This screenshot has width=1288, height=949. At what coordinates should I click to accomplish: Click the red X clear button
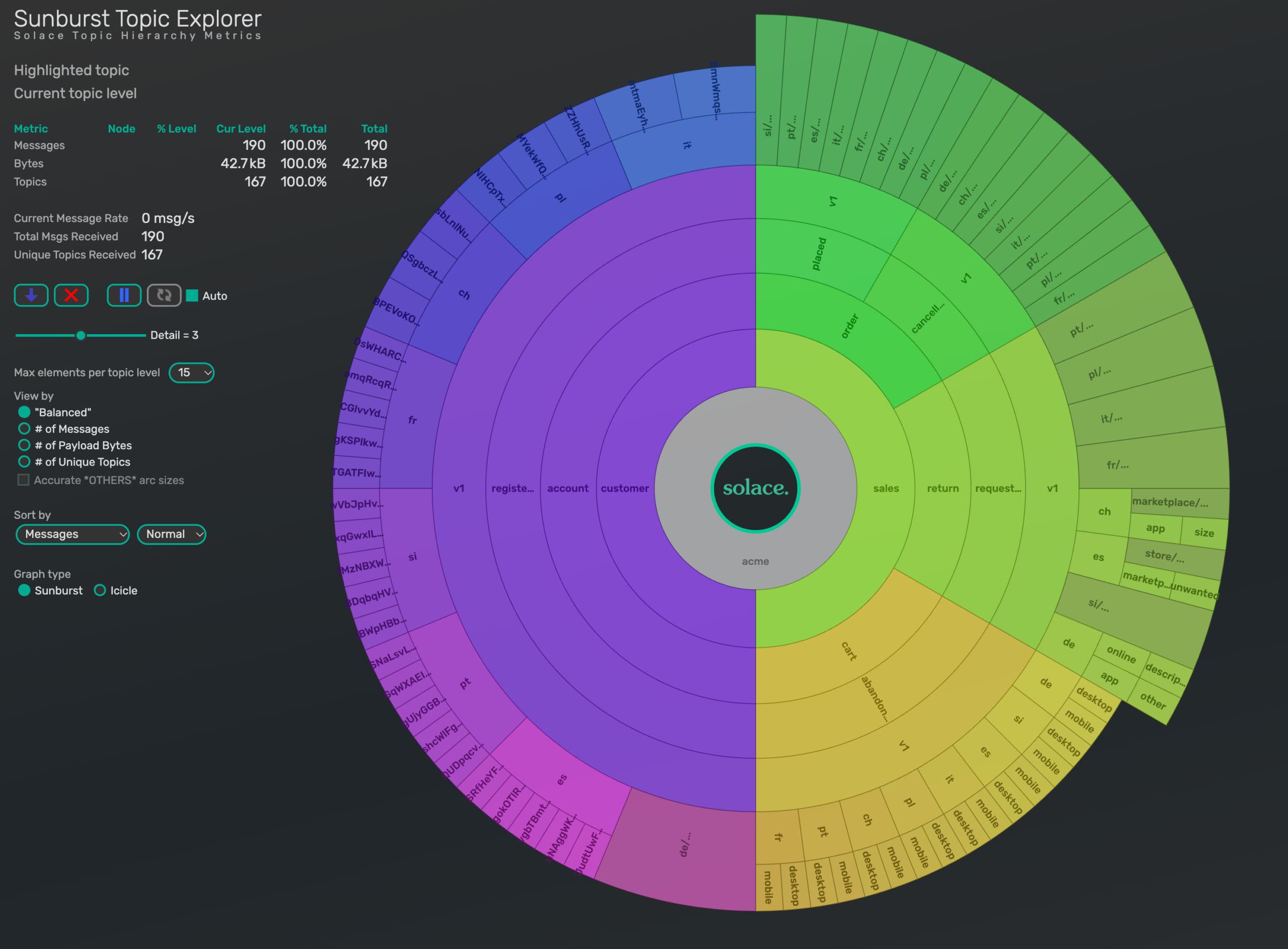[x=71, y=295]
